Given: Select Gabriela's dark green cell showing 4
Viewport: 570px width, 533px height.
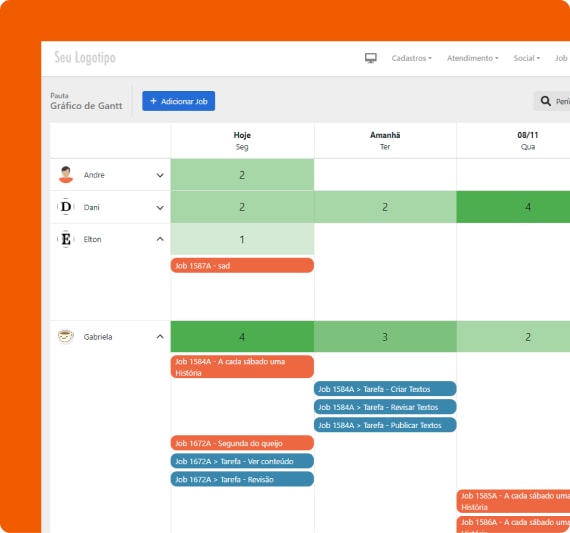Looking at the screenshot, I should click(242, 337).
